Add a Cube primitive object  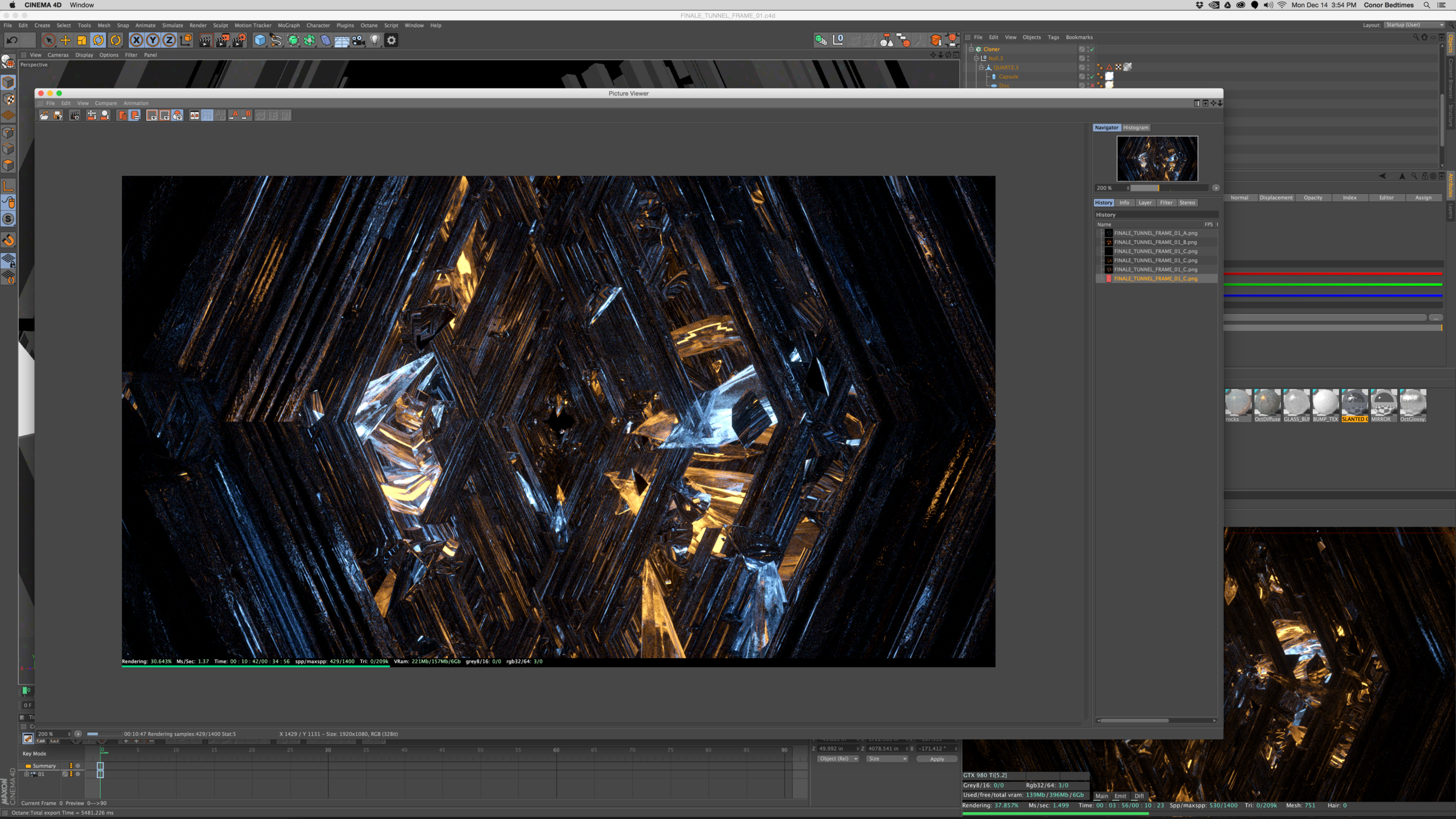(x=260, y=40)
